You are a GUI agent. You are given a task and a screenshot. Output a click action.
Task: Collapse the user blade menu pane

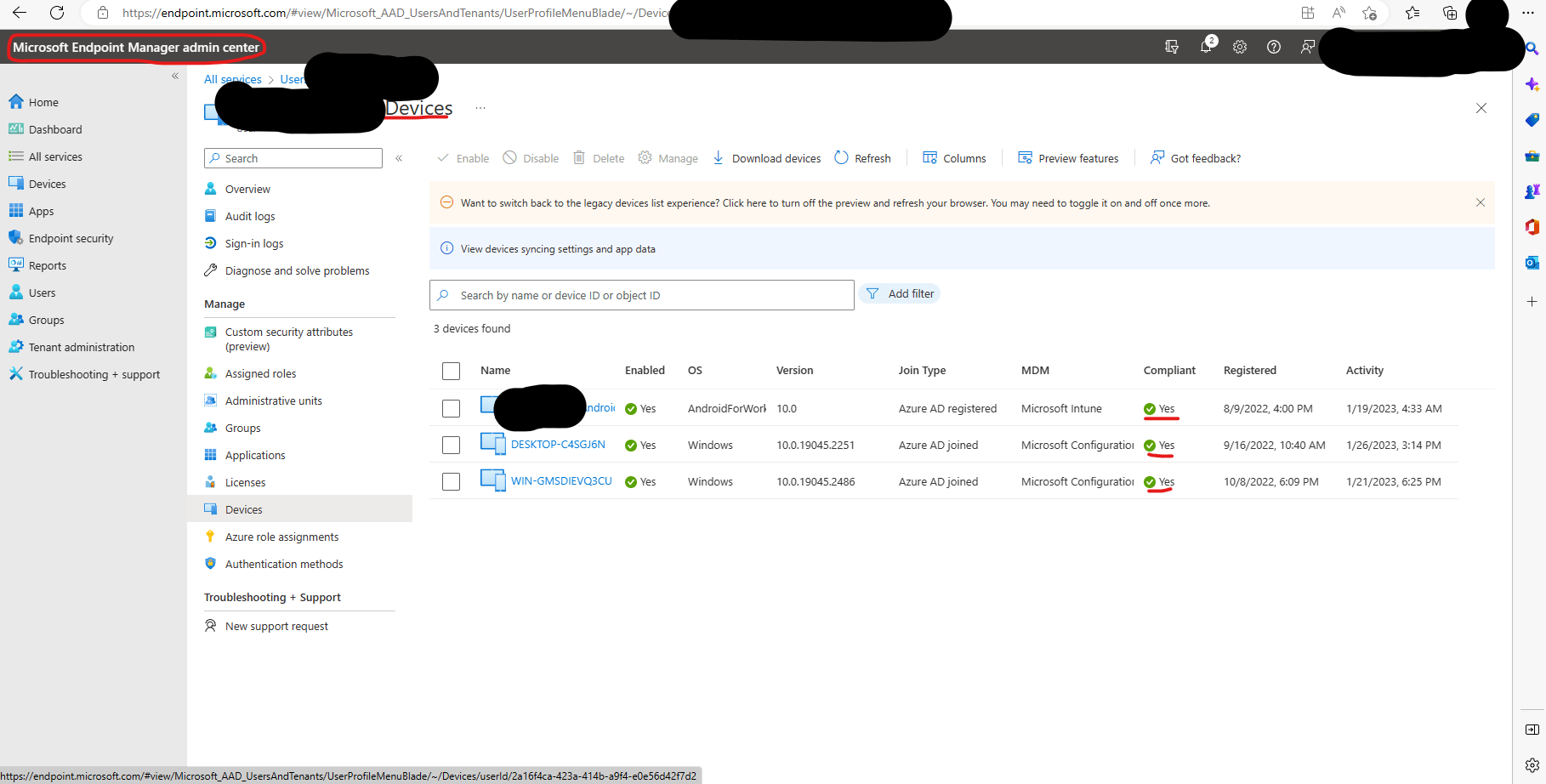[399, 157]
